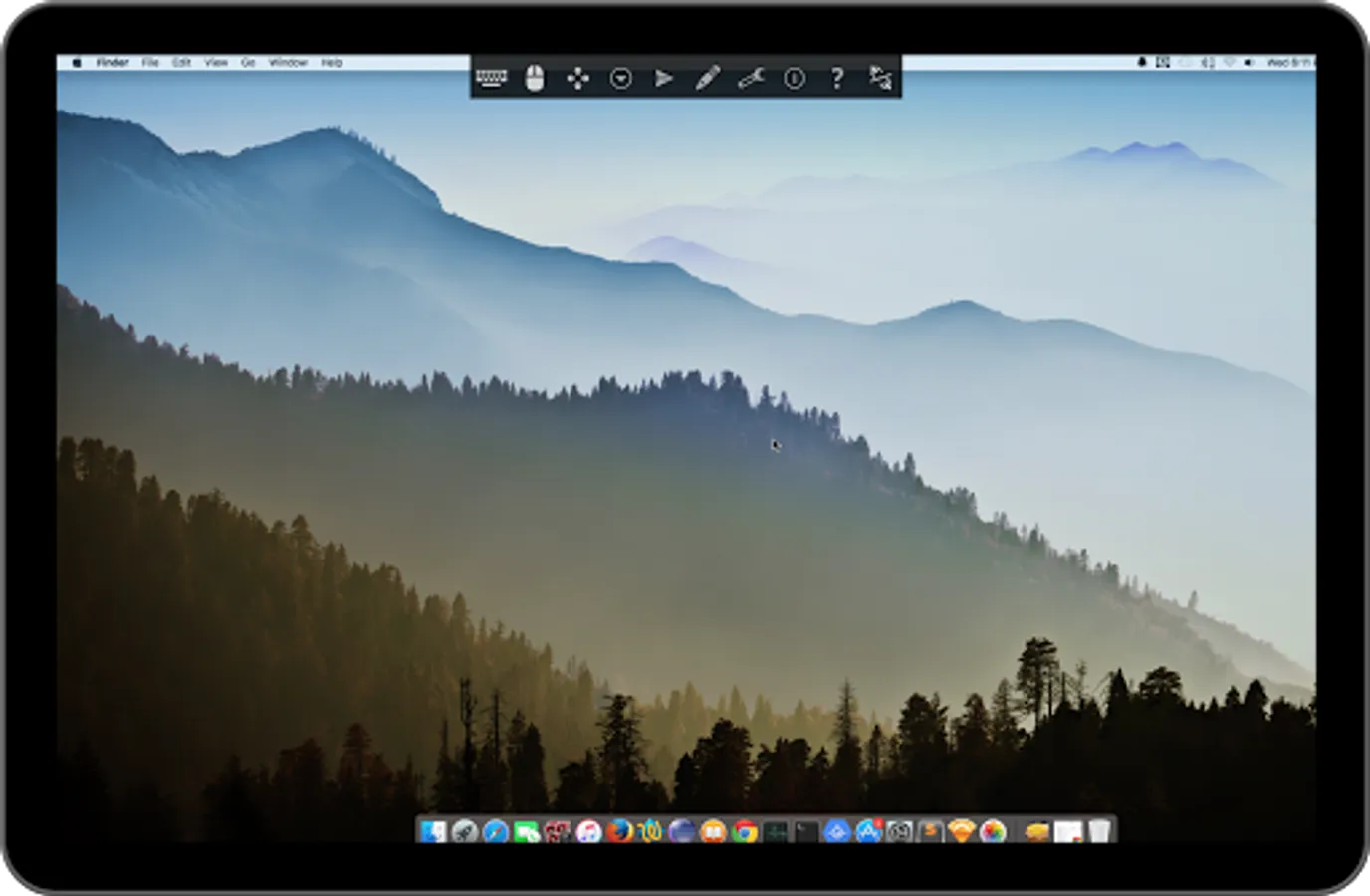
Task: Open the Trash in the dock
Action: tap(1099, 831)
